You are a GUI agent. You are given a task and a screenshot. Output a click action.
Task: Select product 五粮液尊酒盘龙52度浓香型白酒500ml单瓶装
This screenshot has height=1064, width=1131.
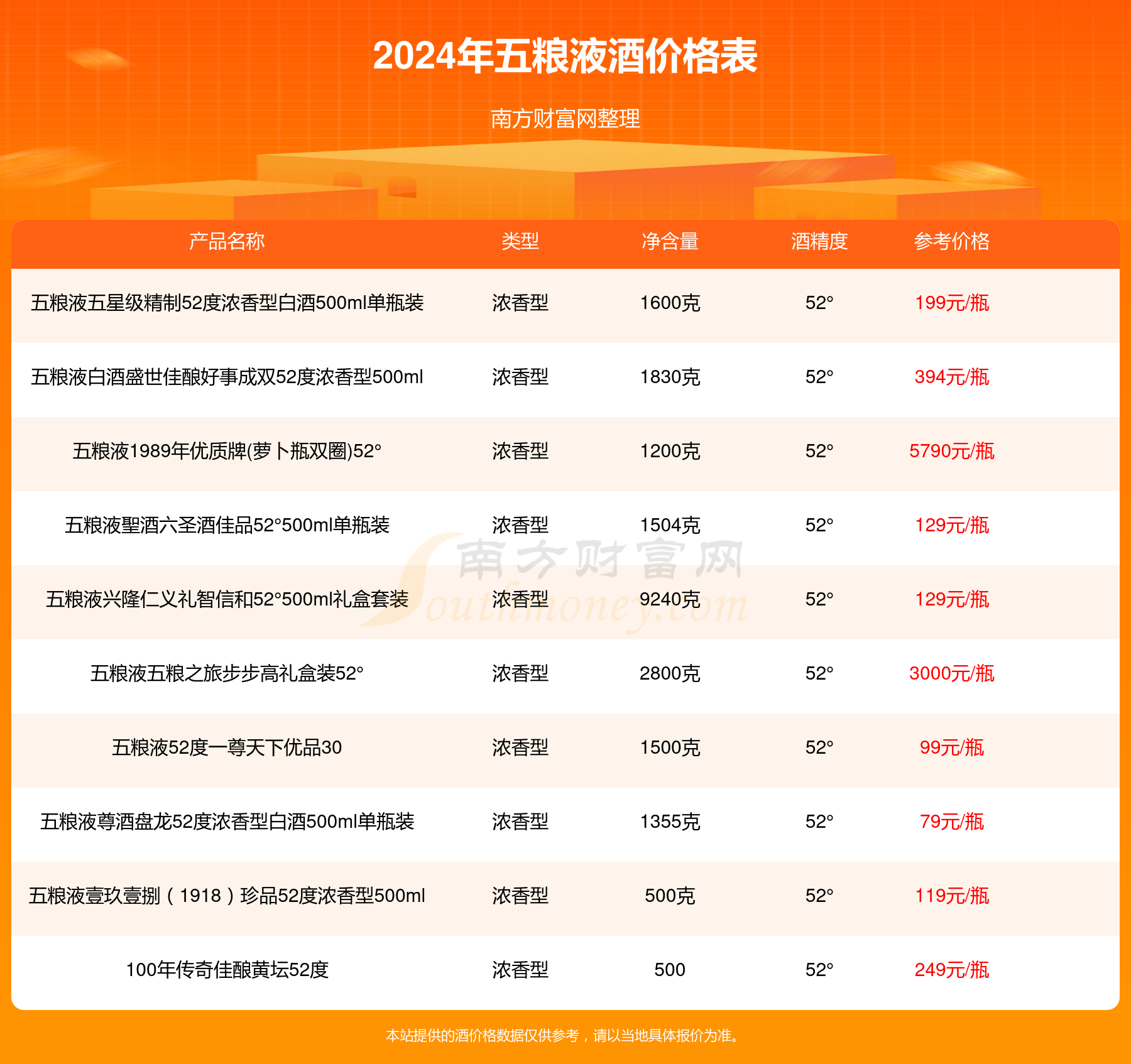coord(227,822)
